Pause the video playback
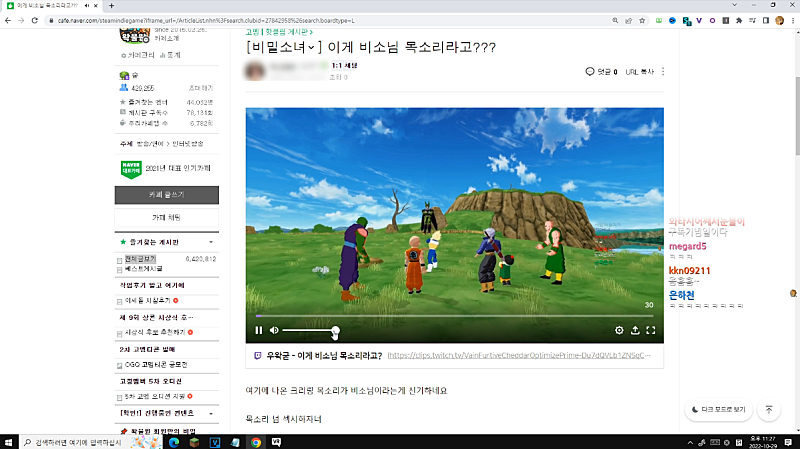 259,330
